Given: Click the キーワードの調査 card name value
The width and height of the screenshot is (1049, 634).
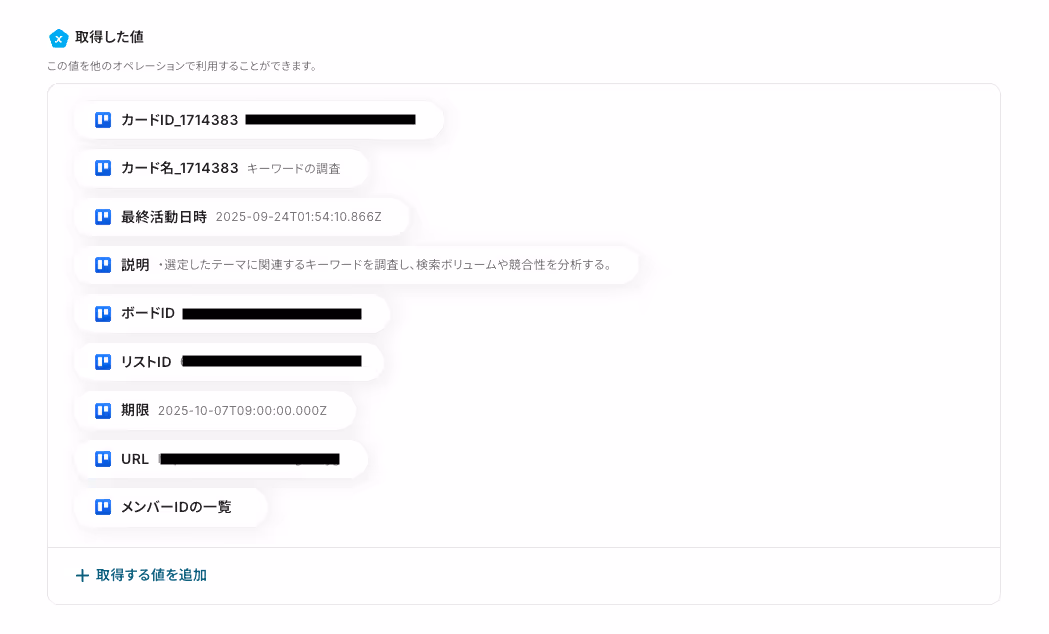Looking at the screenshot, I should [x=294, y=169].
